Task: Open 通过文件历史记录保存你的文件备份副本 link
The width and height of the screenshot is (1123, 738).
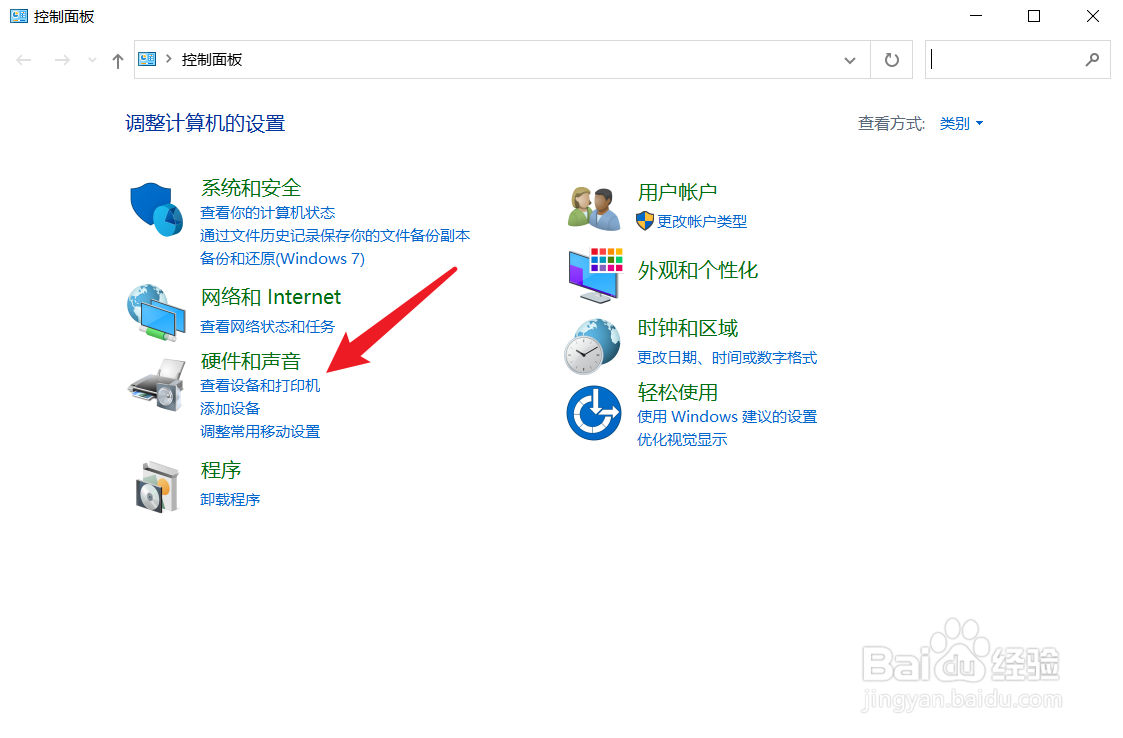Action: (x=335, y=236)
